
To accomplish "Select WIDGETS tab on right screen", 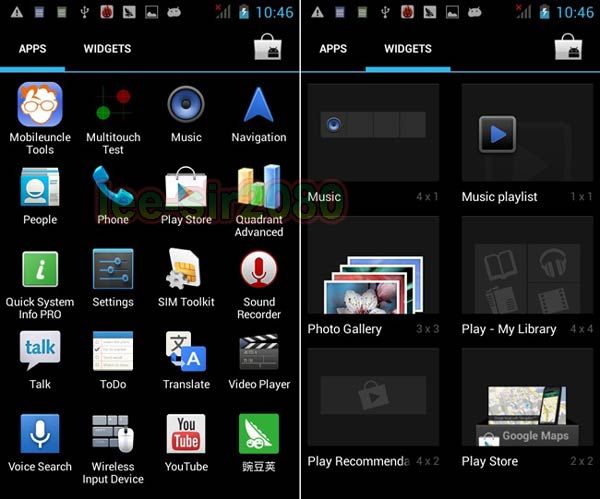I will pyautogui.click(x=408, y=49).
